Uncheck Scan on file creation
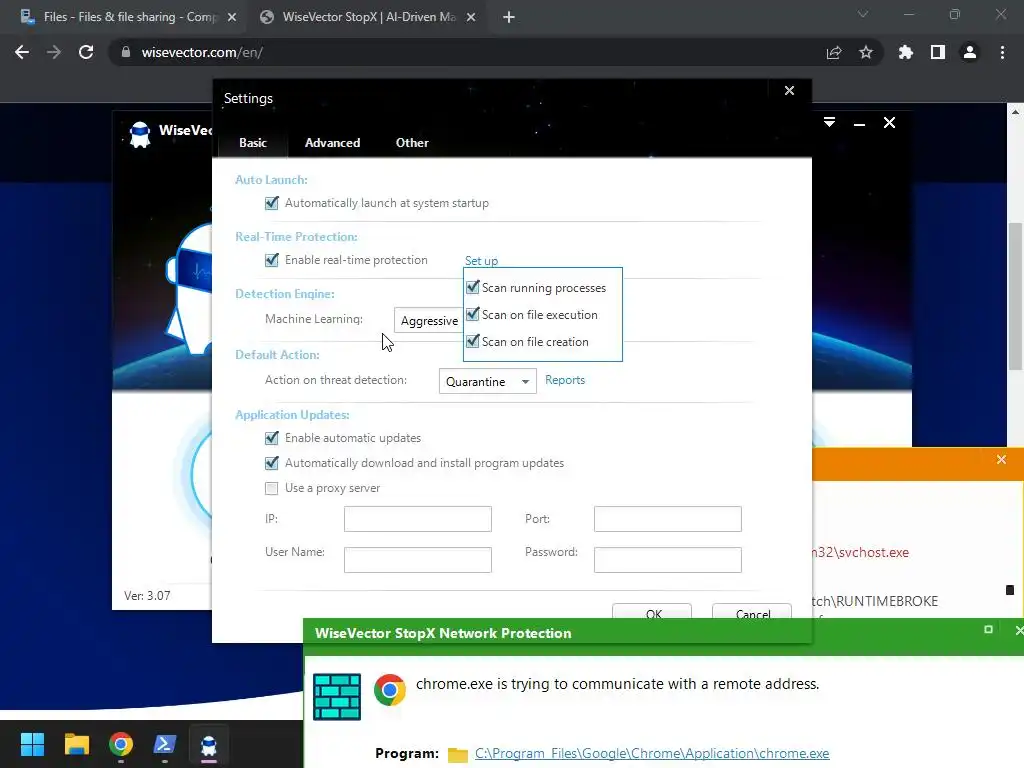The width and height of the screenshot is (1024, 768). 473,341
